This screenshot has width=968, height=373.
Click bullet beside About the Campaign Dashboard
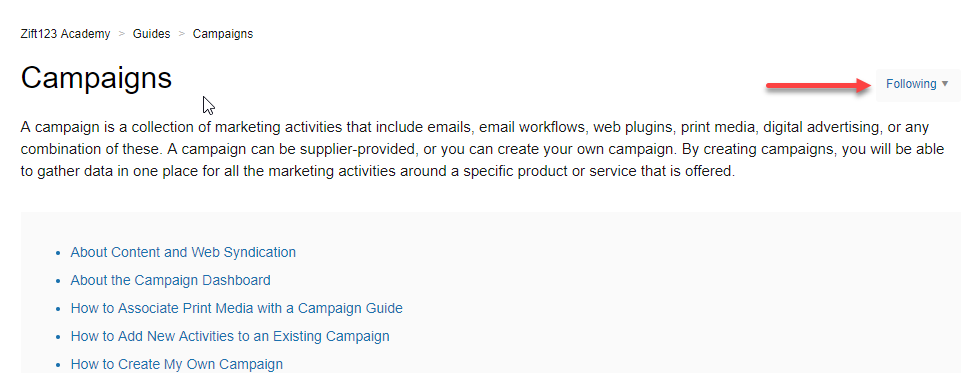coord(58,282)
